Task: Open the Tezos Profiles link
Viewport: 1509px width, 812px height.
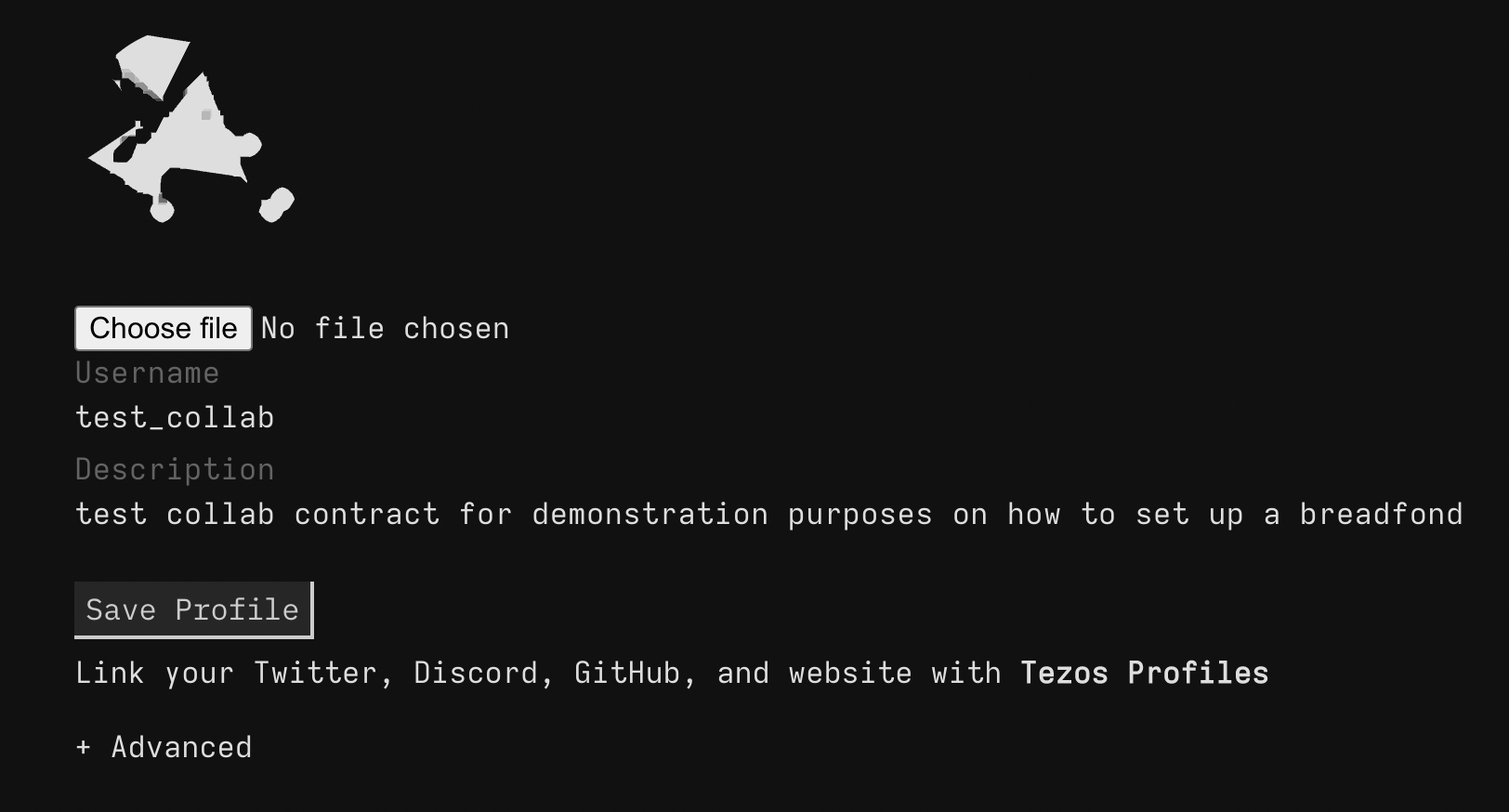Action: [x=1145, y=673]
